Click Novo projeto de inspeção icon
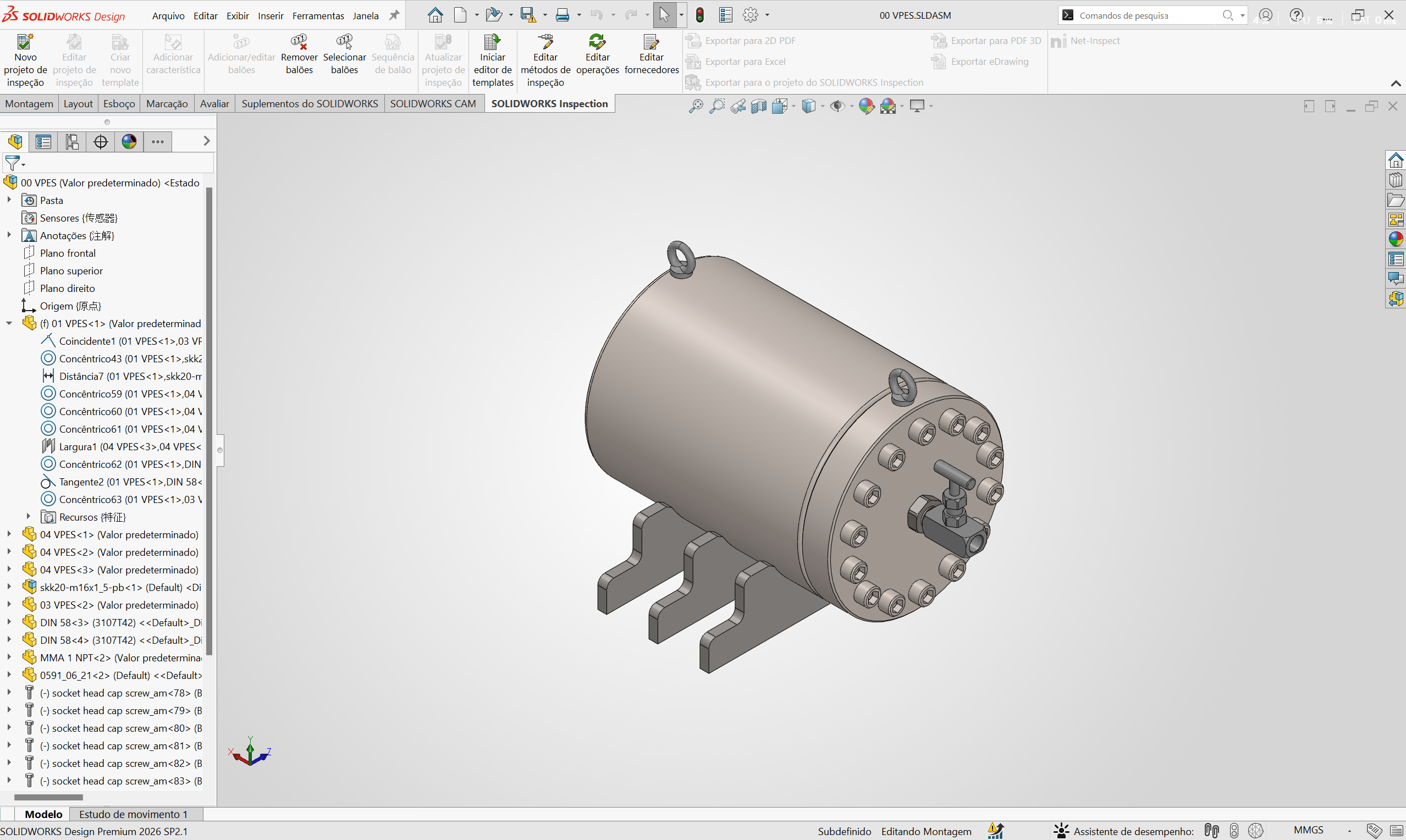Viewport: 1406px width, 840px height. click(x=25, y=42)
